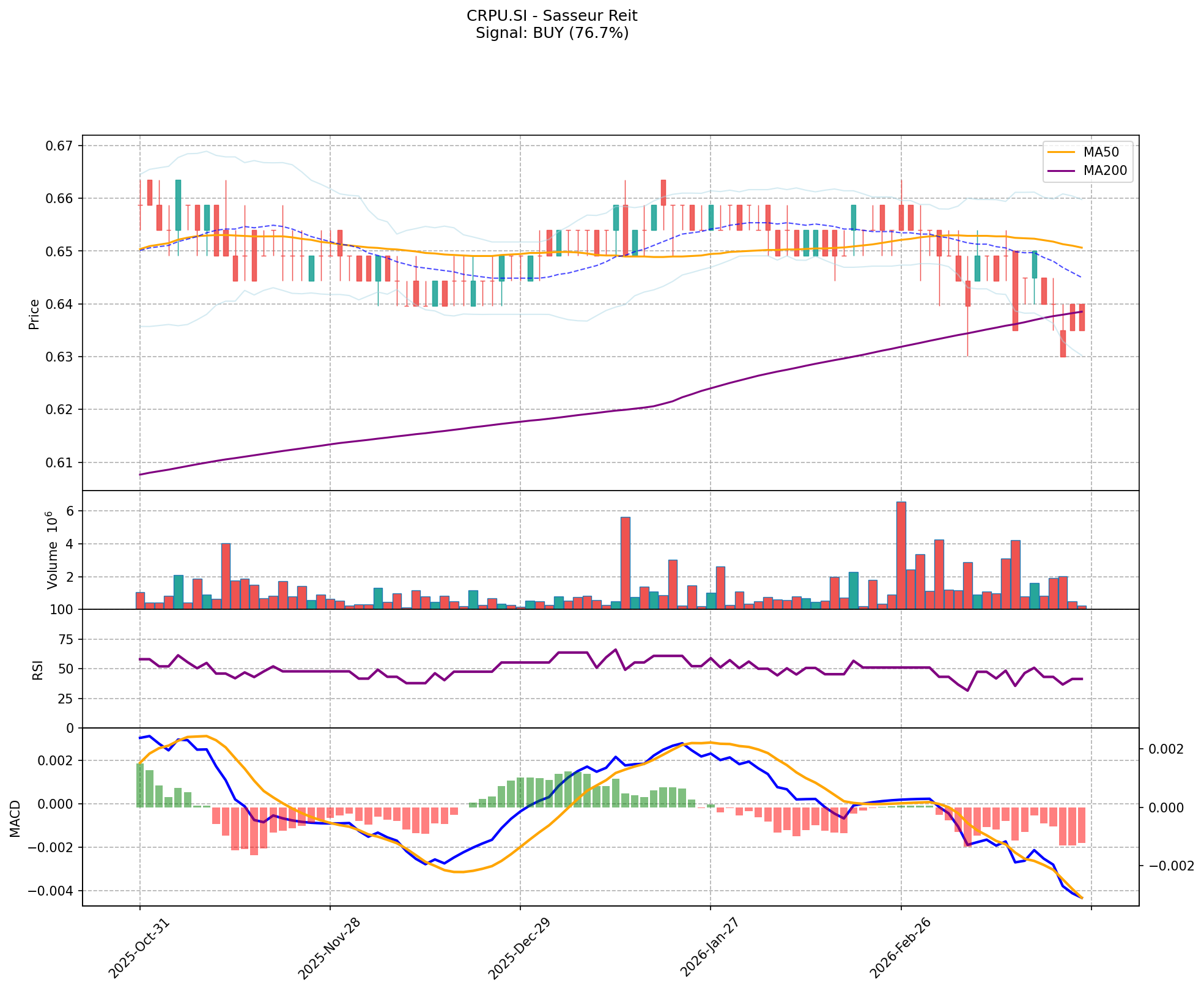Click the orange MA50 legend line swatch

pos(1061,152)
